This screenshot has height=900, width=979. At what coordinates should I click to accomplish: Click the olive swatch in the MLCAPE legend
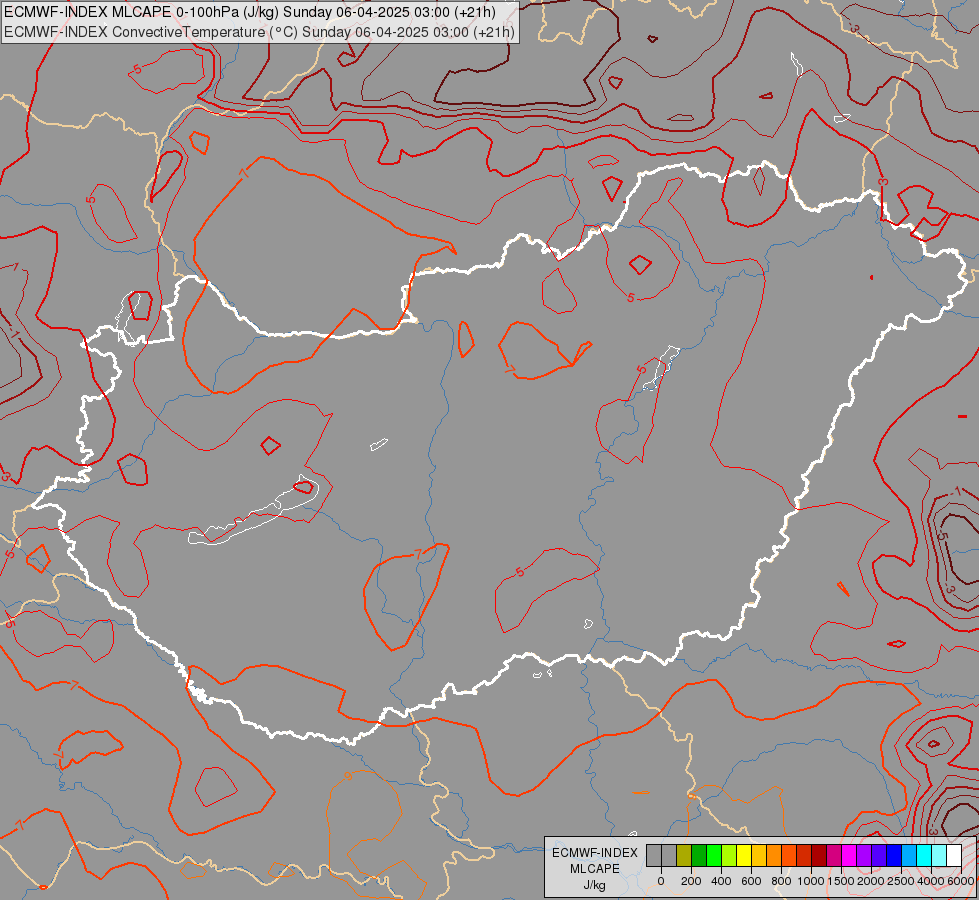[684, 856]
